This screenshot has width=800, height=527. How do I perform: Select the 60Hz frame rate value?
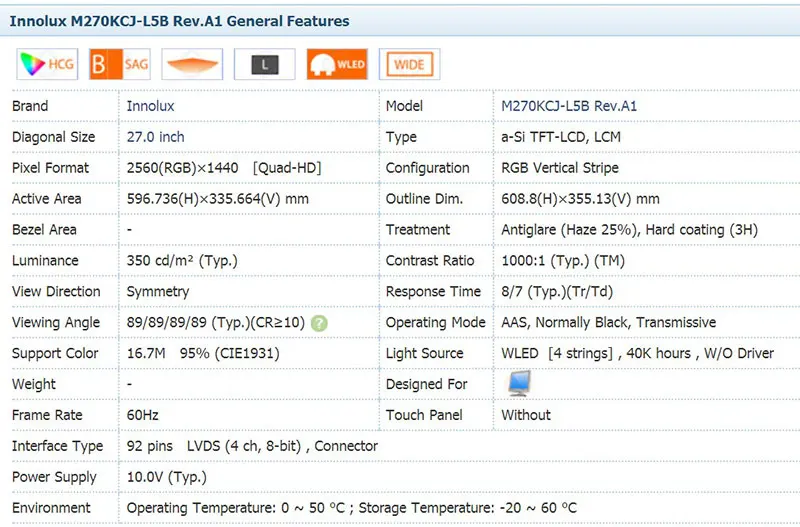coord(142,415)
